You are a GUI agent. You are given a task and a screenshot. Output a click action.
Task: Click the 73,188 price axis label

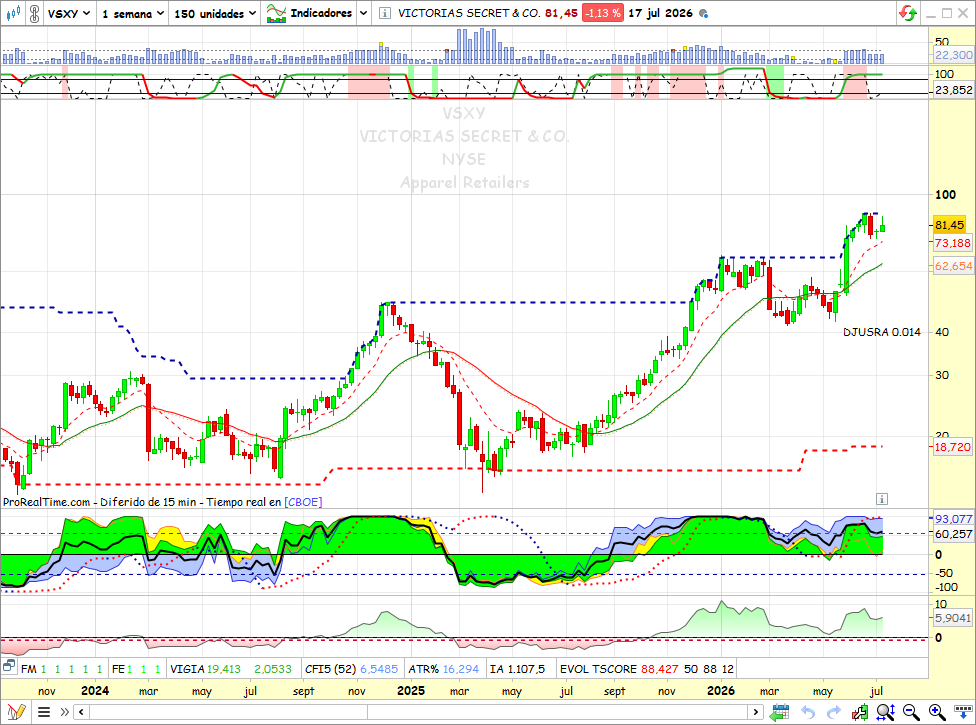point(952,243)
